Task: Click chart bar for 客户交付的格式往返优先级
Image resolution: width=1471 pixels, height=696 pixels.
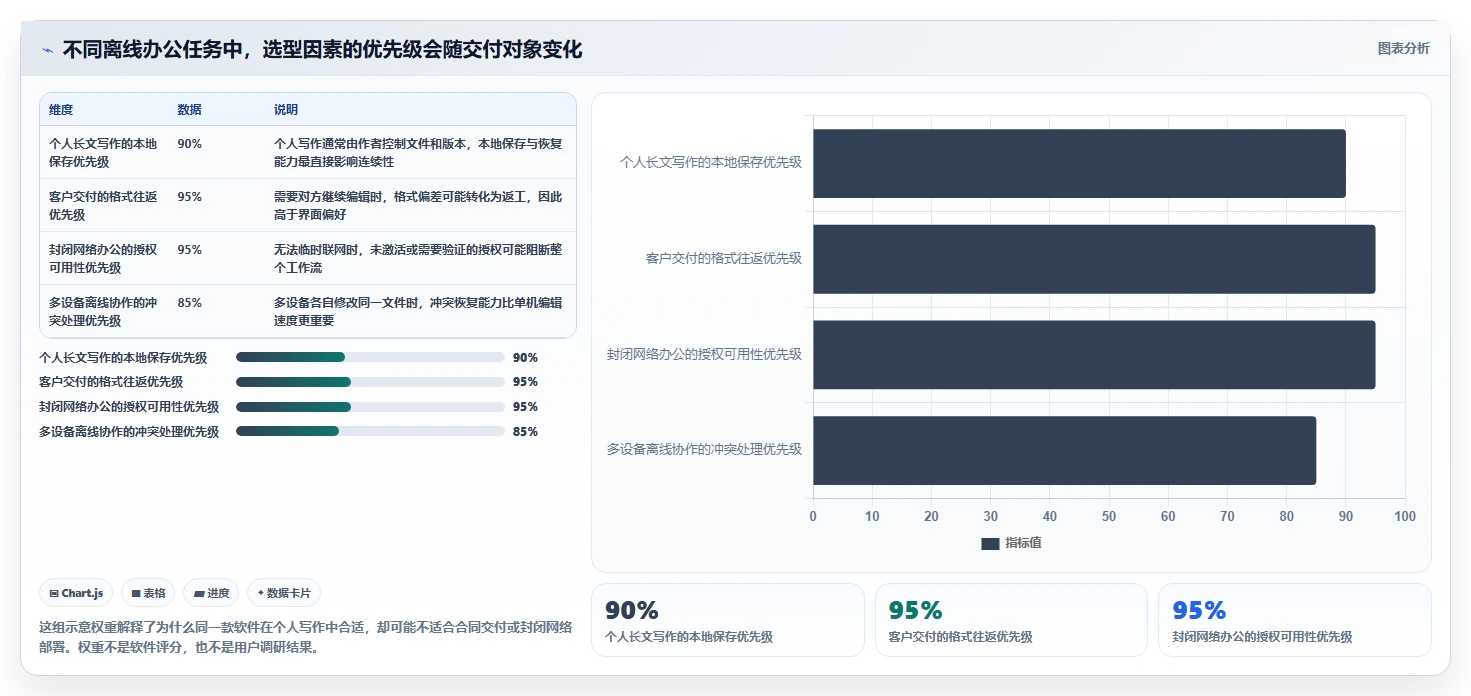Action: (x=1094, y=259)
